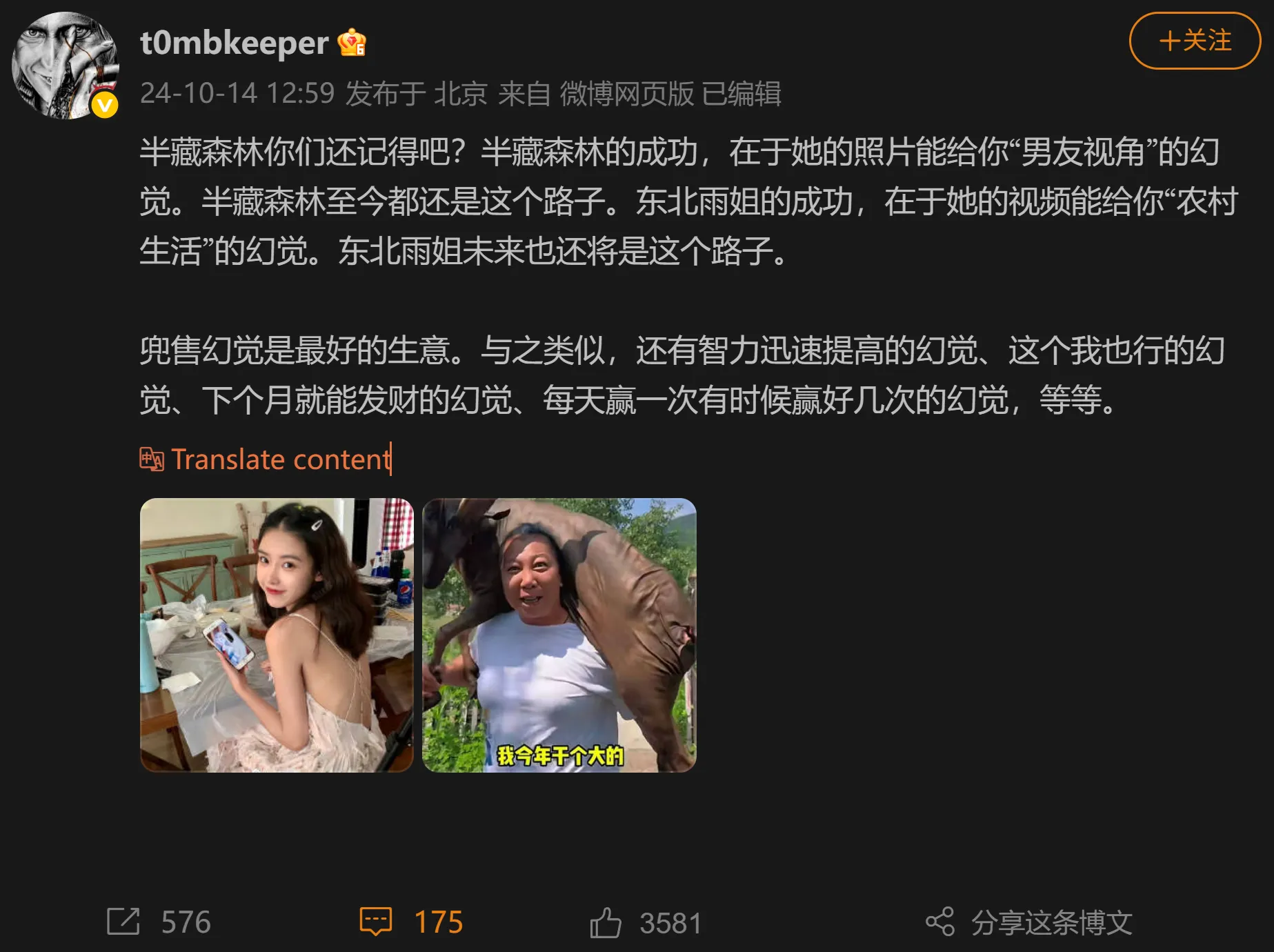Viewport: 1274px width, 952px height.
Task: Like the post with thumbs-up icon
Action: 606,922
